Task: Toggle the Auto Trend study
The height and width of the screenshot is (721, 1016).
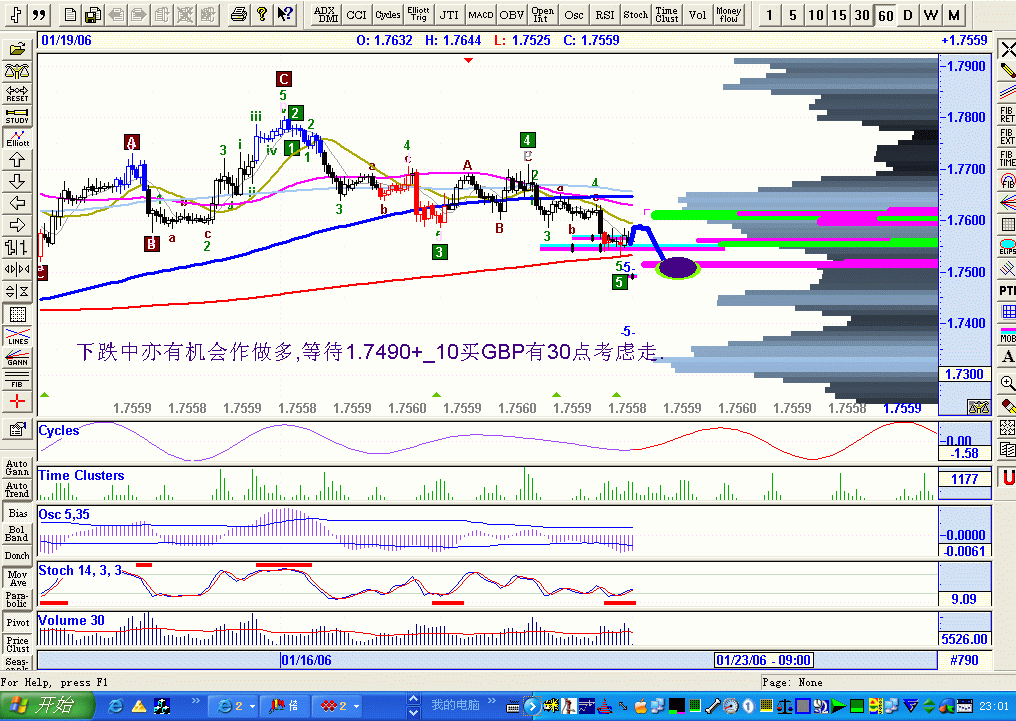Action: (17, 490)
